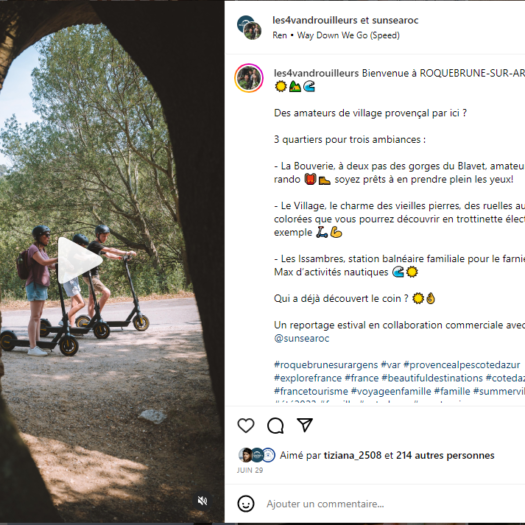
Task: Open the JUIN 29 post date link
Action: (250, 470)
